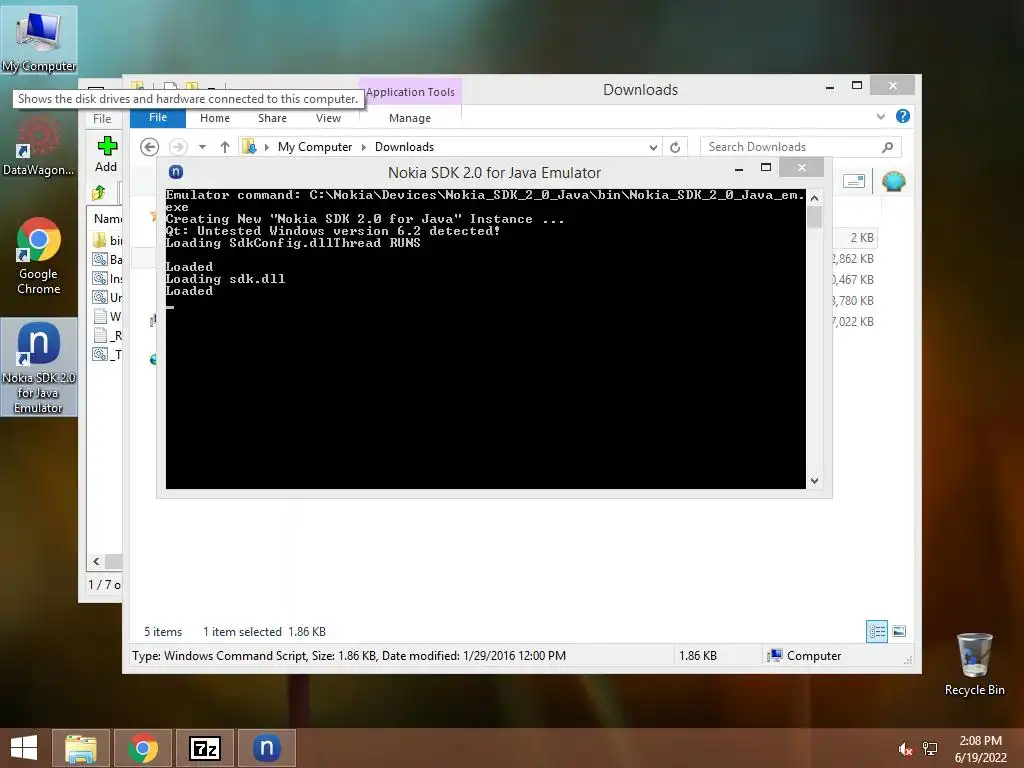Click inside the black console output area
Image resolution: width=1024 pixels, height=768 pixels.
coord(485,340)
